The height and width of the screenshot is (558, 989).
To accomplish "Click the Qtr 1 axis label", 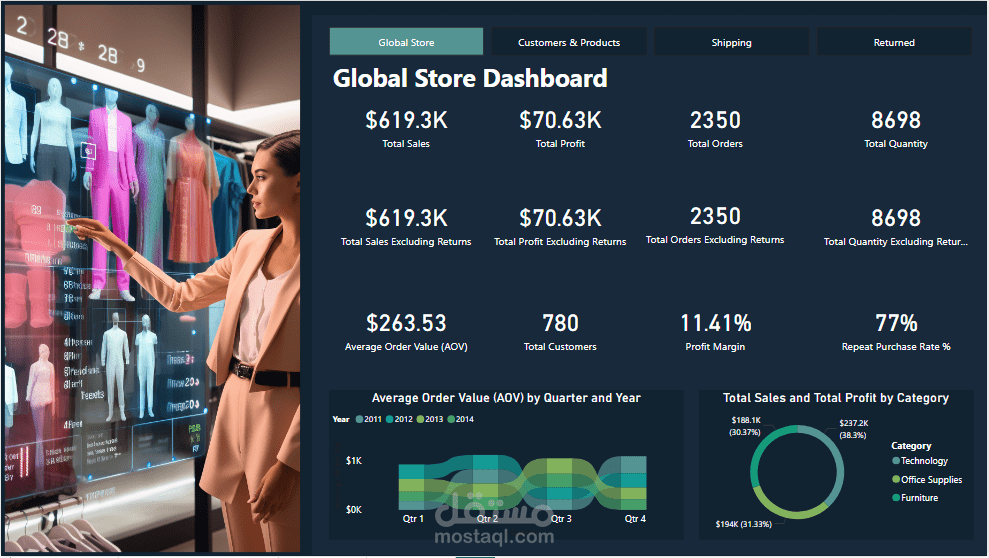I will (413, 518).
